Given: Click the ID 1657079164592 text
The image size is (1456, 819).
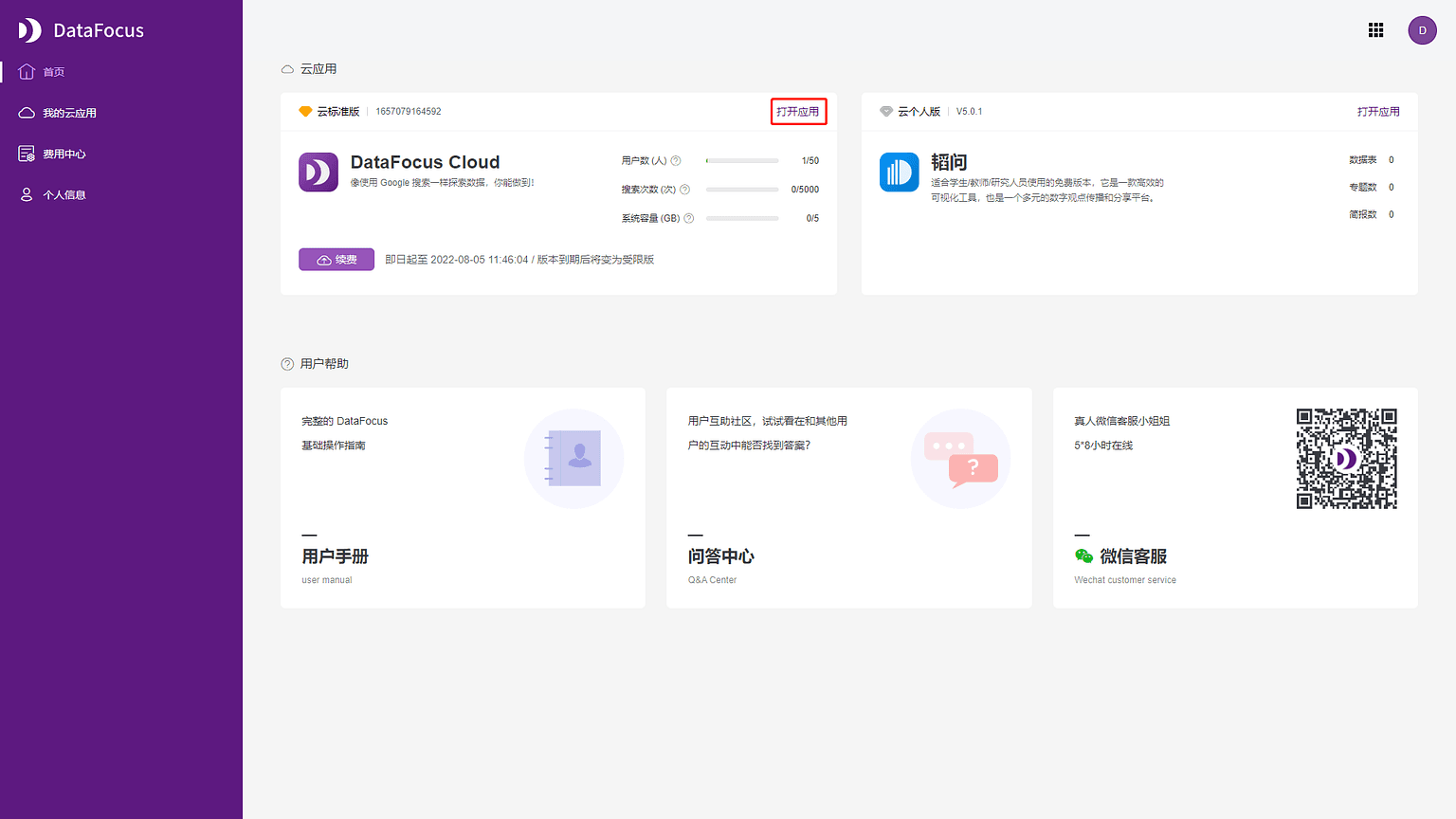Looking at the screenshot, I should click(x=409, y=112).
